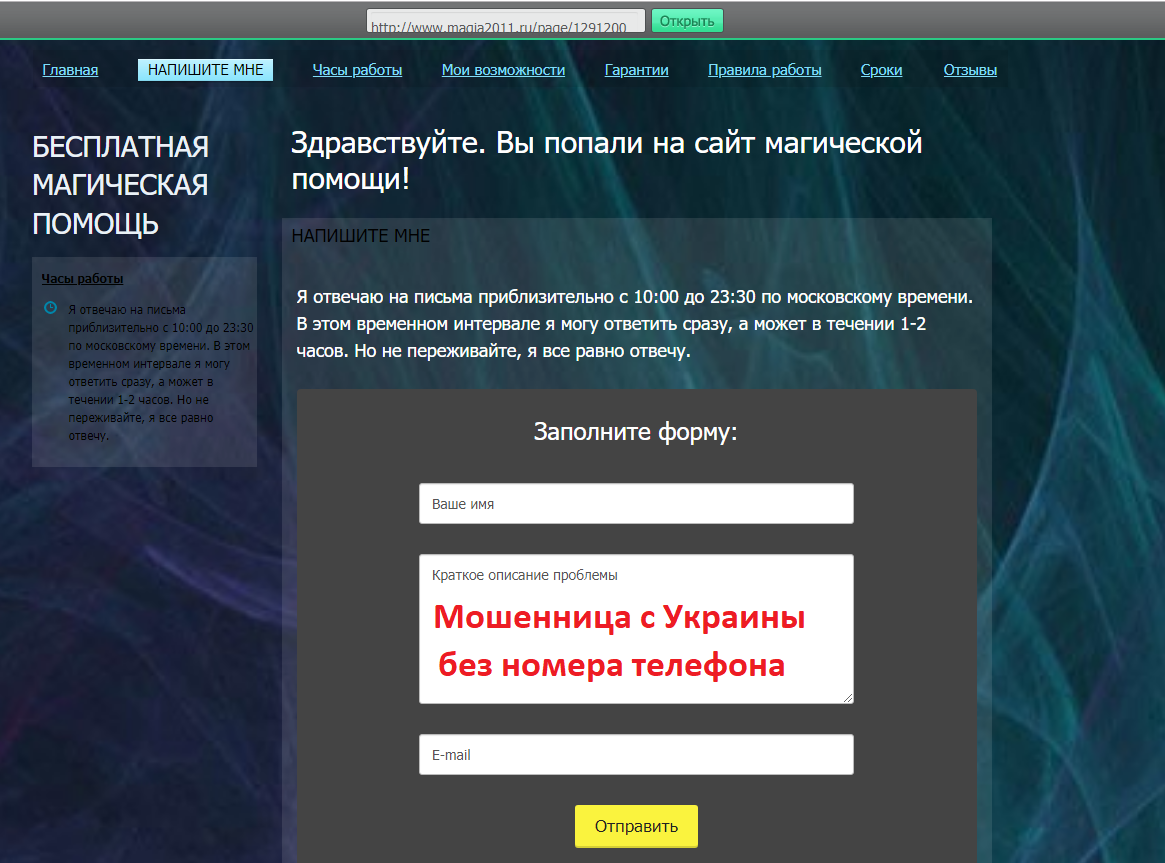Focus the URL address field at top
Screen dimensions: 1165x863
coord(505,22)
